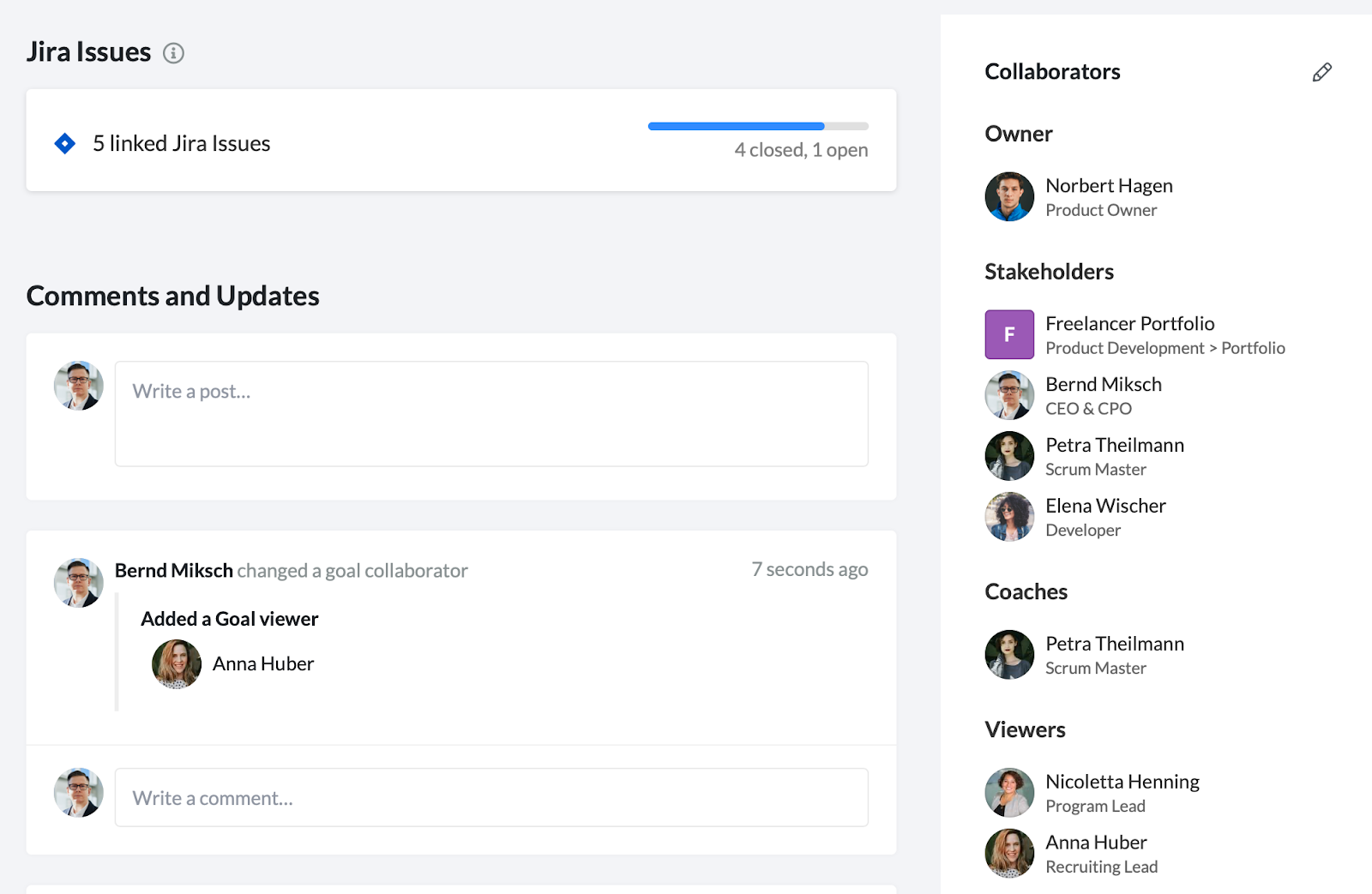The height and width of the screenshot is (894, 1372).
Task: Click Anna Huber's avatar in the Goal viewer update
Action: pyautogui.click(x=176, y=663)
